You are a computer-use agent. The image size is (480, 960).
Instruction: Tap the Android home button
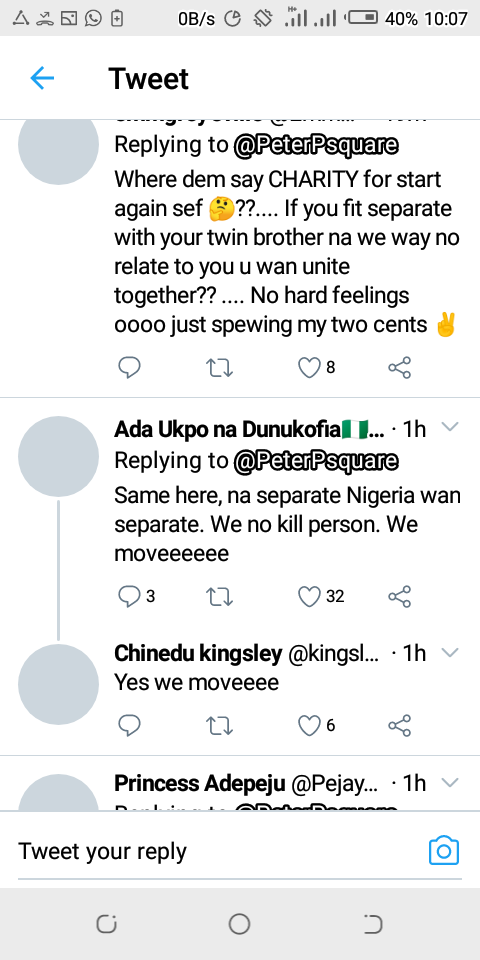pyautogui.click(x=239, y=924)
